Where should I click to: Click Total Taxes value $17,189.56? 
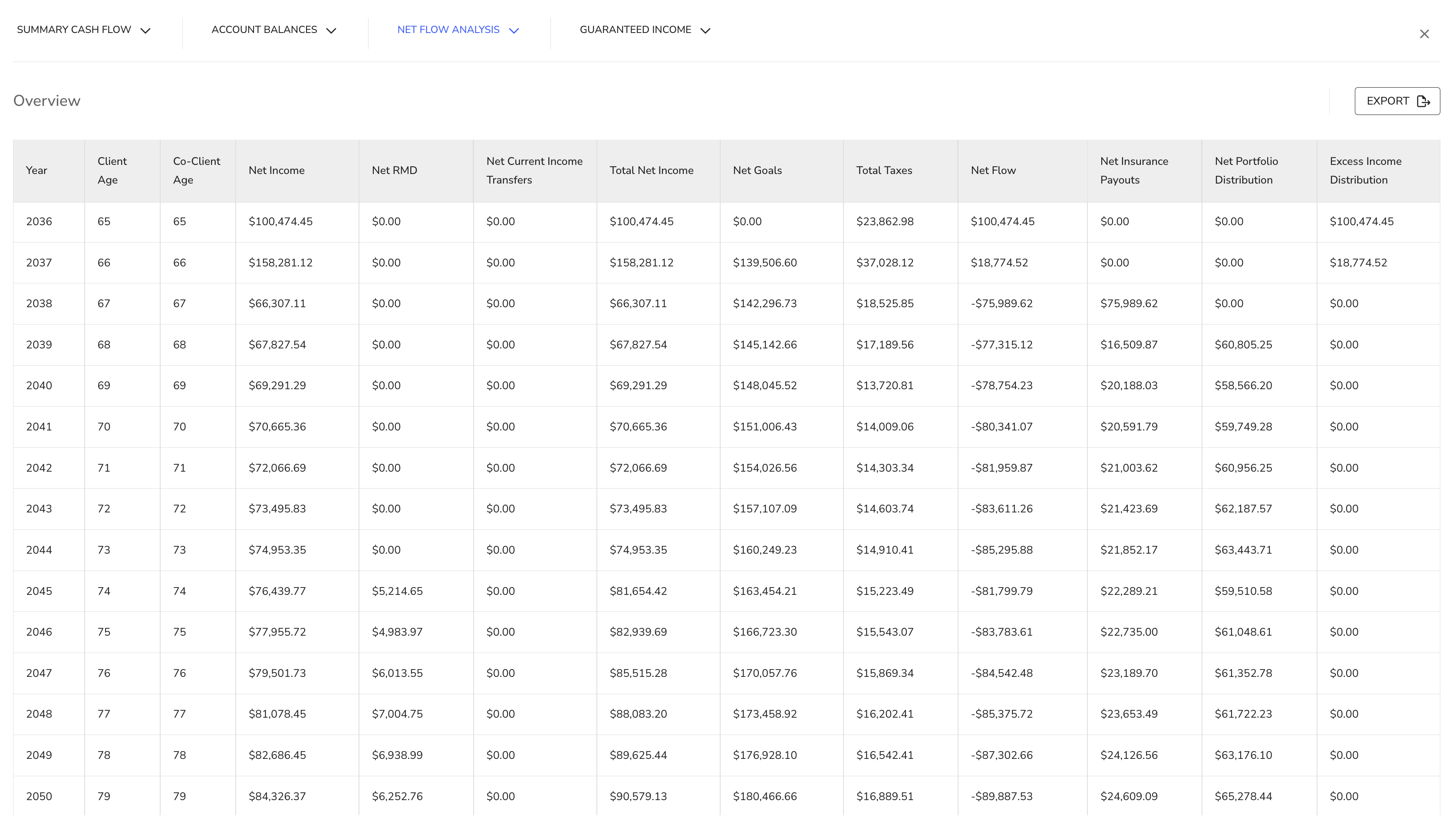click(x=885, y=345)
